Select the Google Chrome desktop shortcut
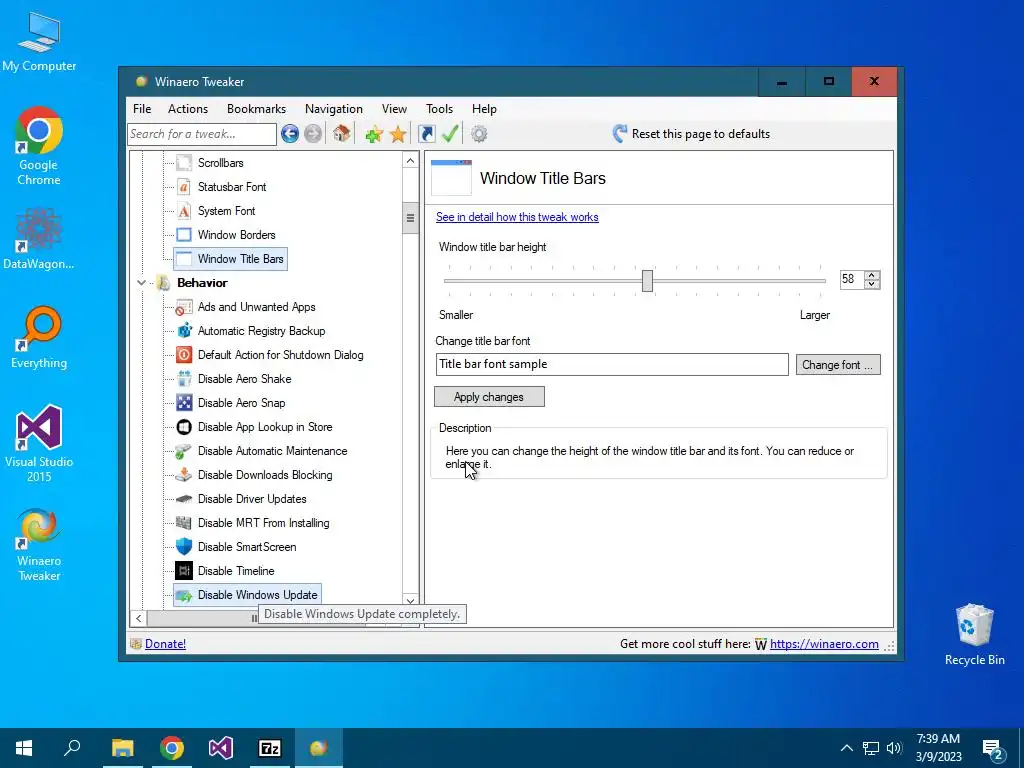 [x=39, y=146]
